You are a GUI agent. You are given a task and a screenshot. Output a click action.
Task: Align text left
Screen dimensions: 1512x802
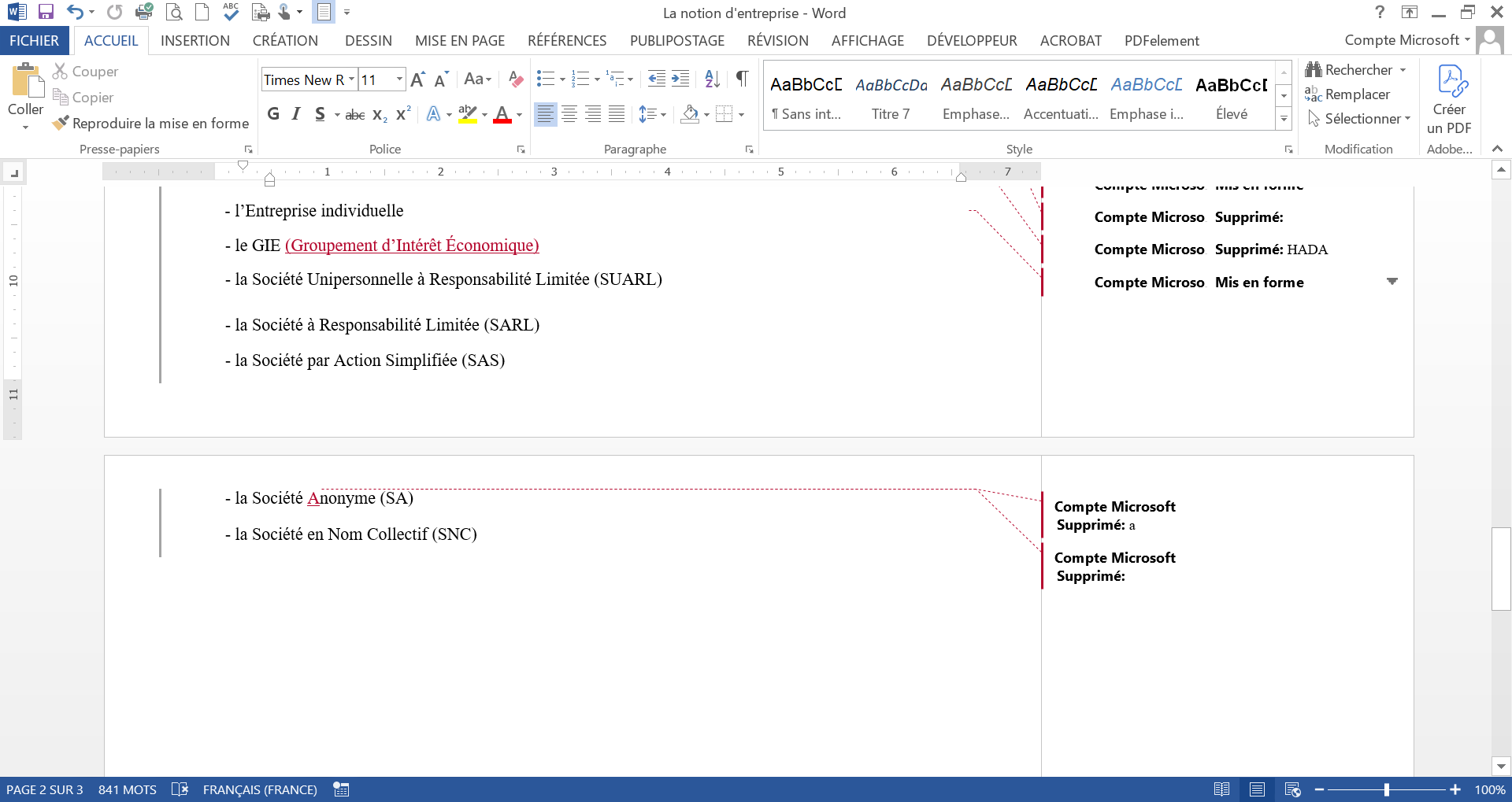545,114
